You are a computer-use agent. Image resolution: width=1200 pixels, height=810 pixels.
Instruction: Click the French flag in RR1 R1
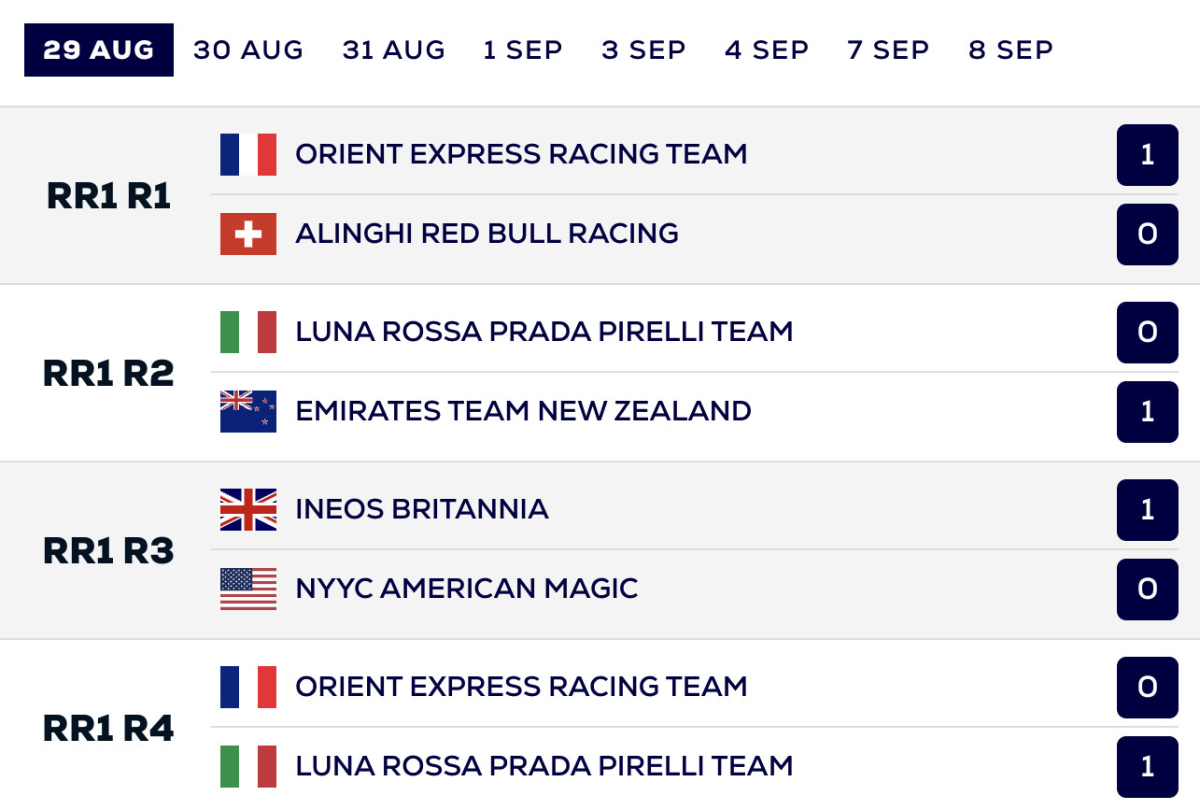click(x=248, y=155)
